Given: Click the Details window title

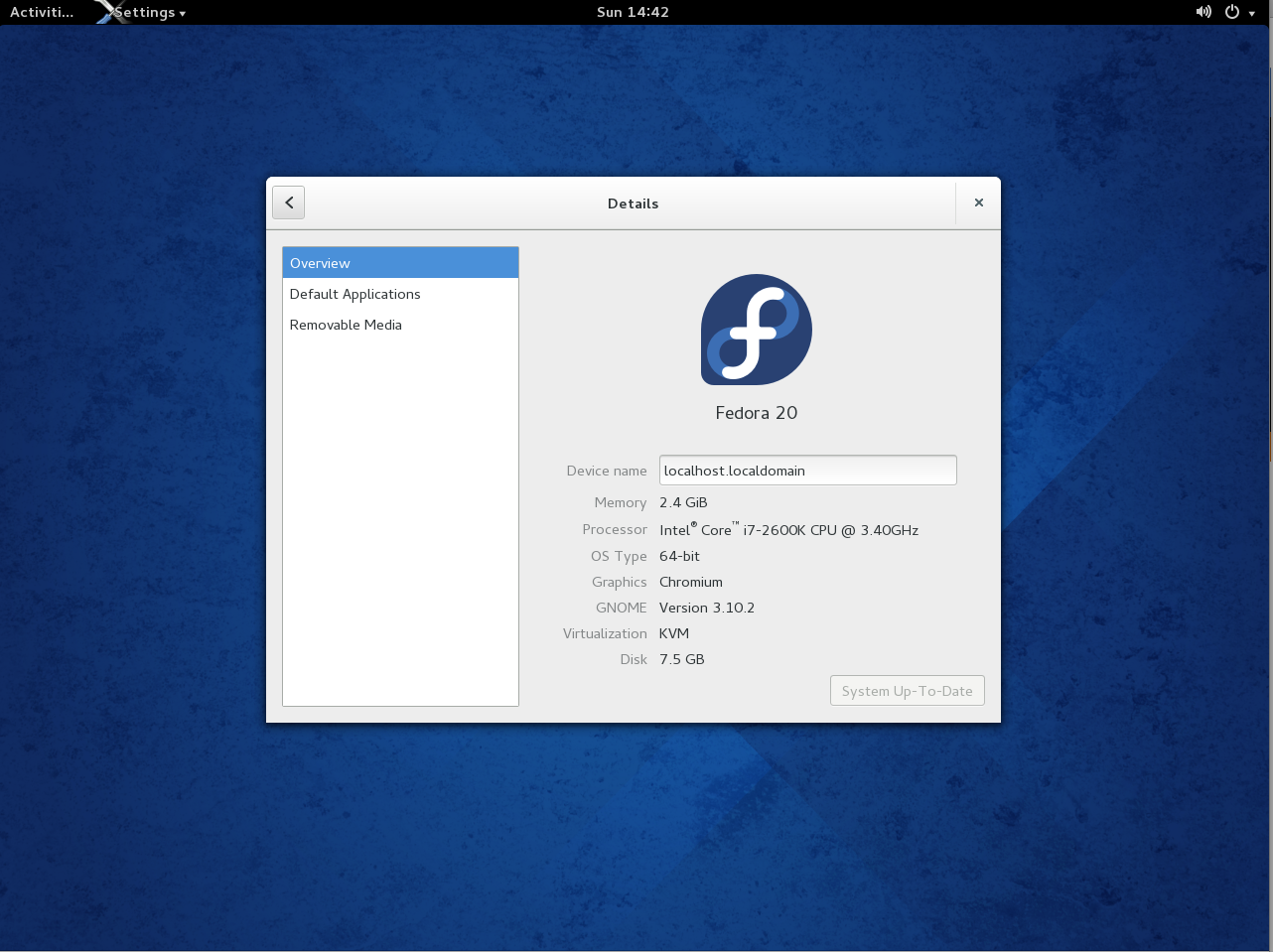Looking at the screenshot, I should coord(634,204).
